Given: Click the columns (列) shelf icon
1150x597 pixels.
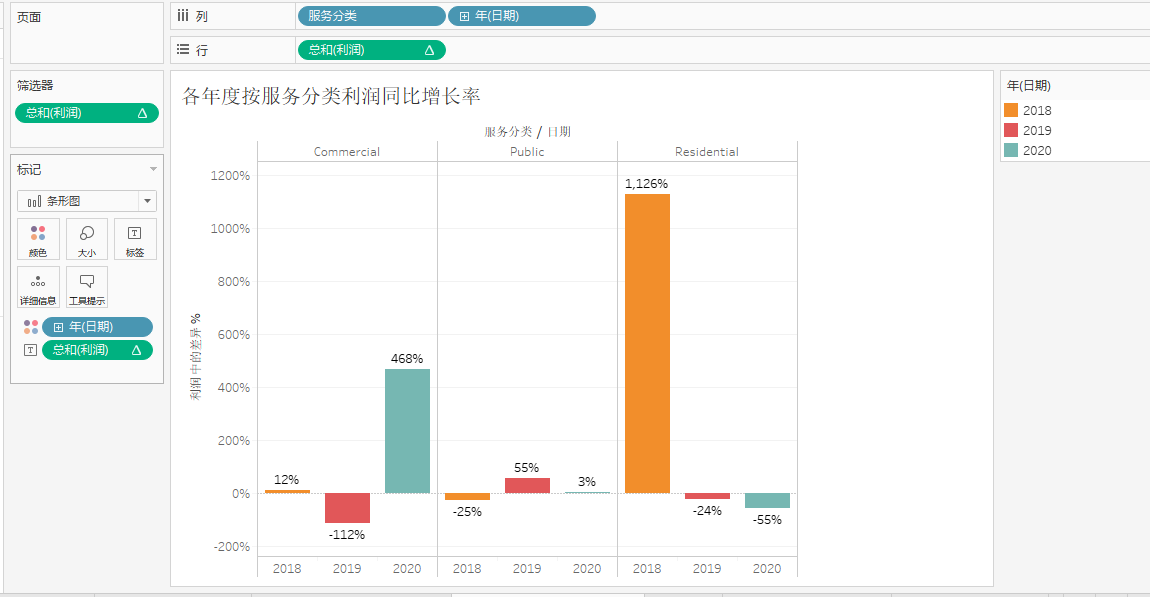Looking at the screenshot, I should click(183, 16).
